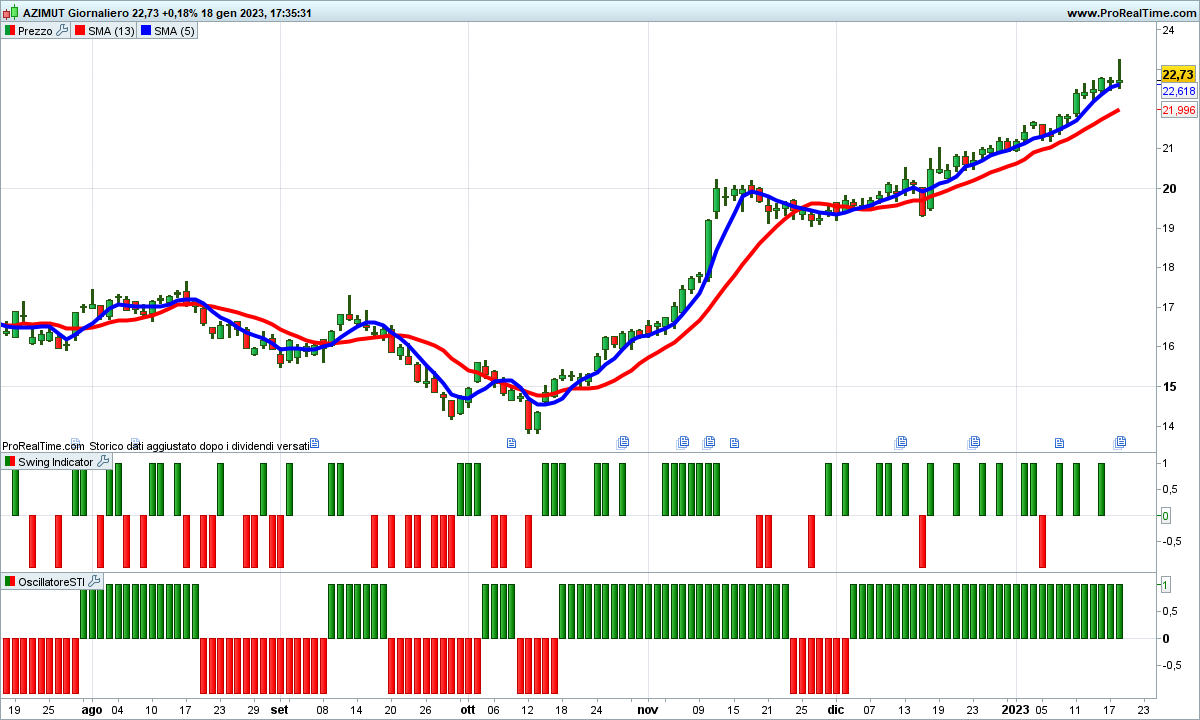Click the 'ott' label on the time axis
Screen dimensions: 1200x720
467,711
